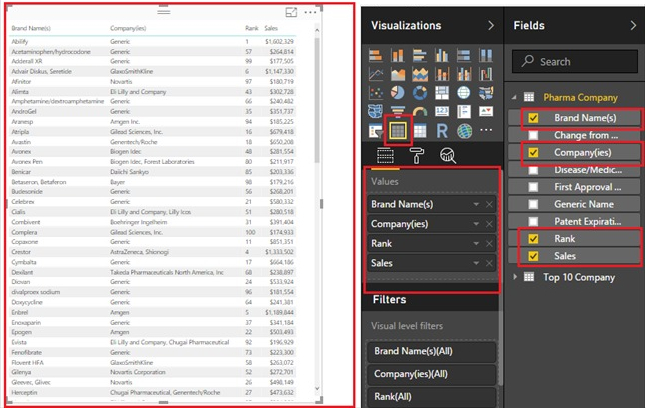646x408 pixels.
Task: Select the Line chart visualization
Action: [x=375, y=74]
